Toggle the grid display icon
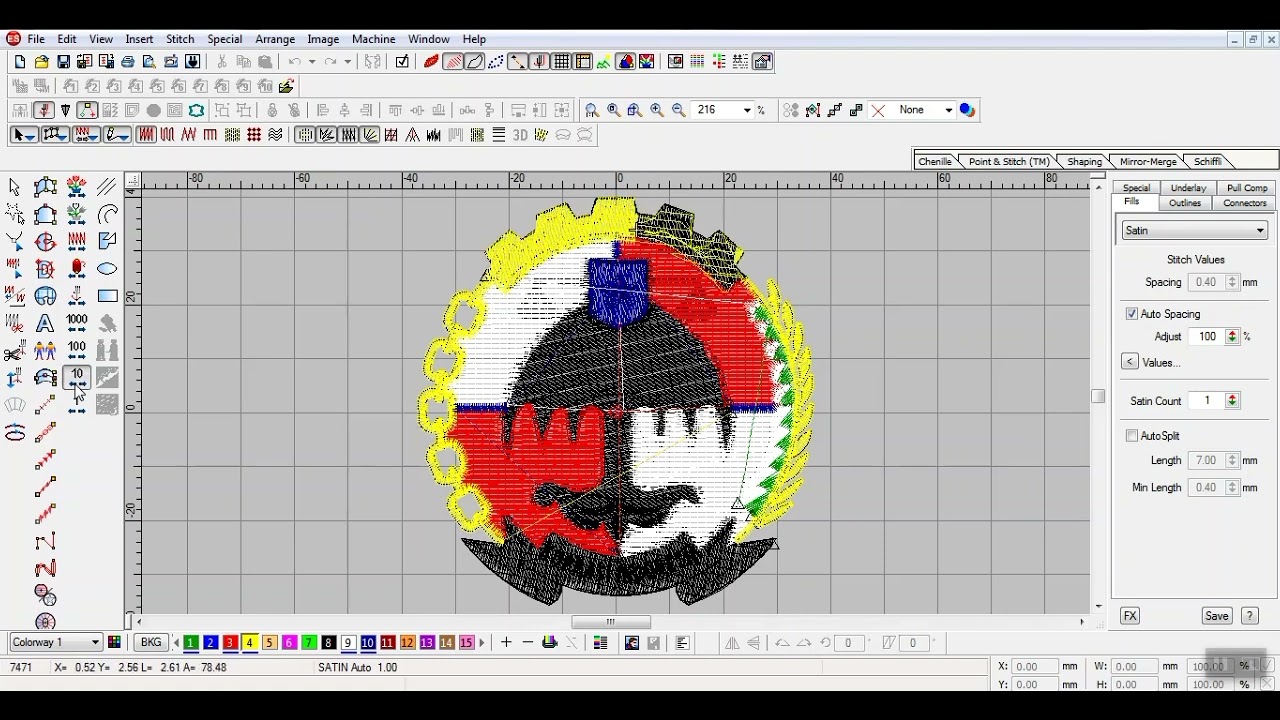Screen dimensions: 1280x720 (x=562, y=62)
